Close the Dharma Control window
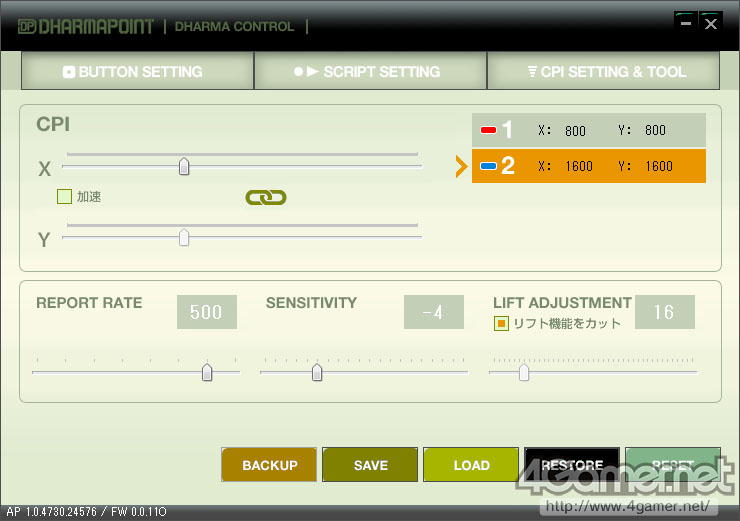The image size is (740, 521). (x=711, y=23)
